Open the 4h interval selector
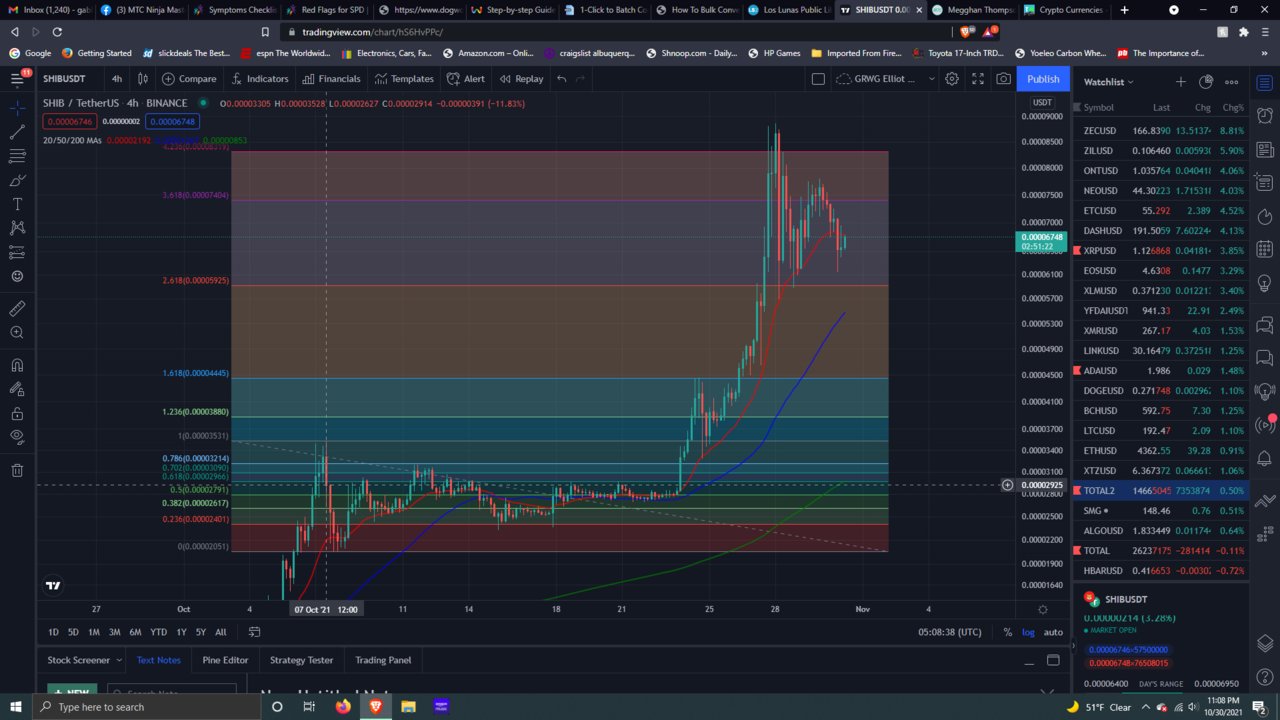1280x720 pixels. [117, 79]
